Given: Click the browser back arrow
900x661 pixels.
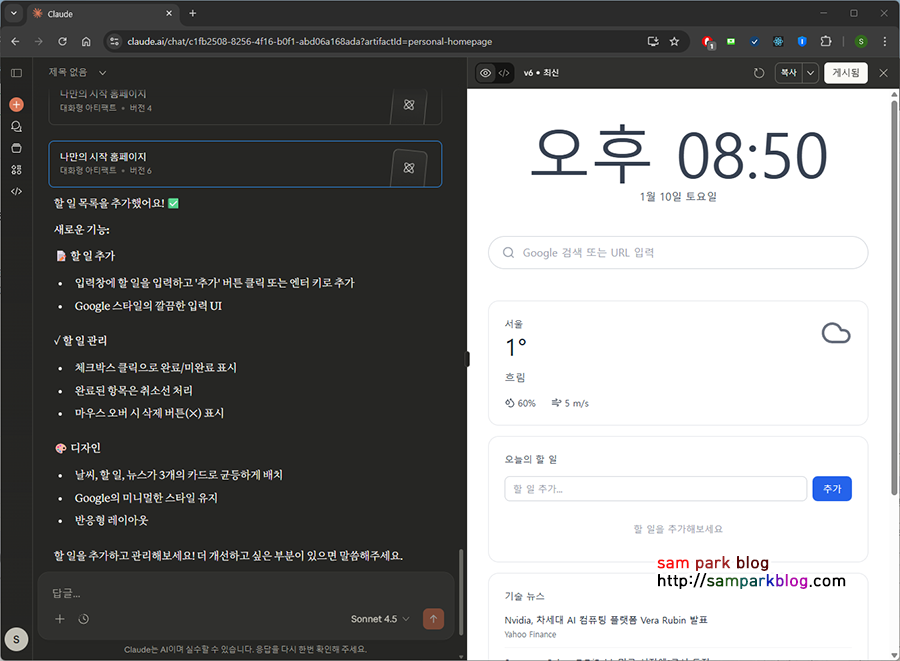Looking at the screenshot, I should click(x=15, y=41).
